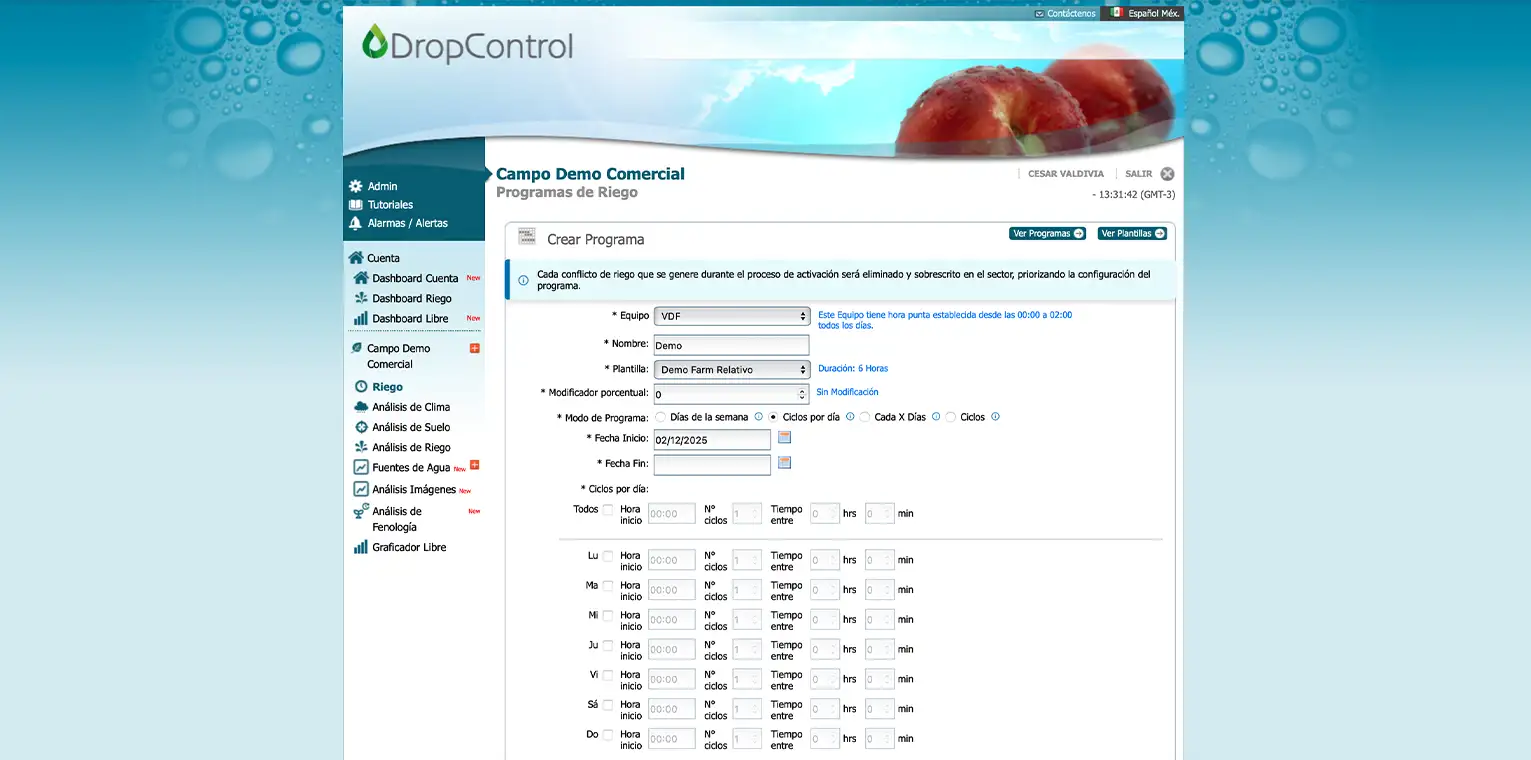Choose the Cada X Días program mode
Screen dimensions: 1531x760
coord(864,417)
